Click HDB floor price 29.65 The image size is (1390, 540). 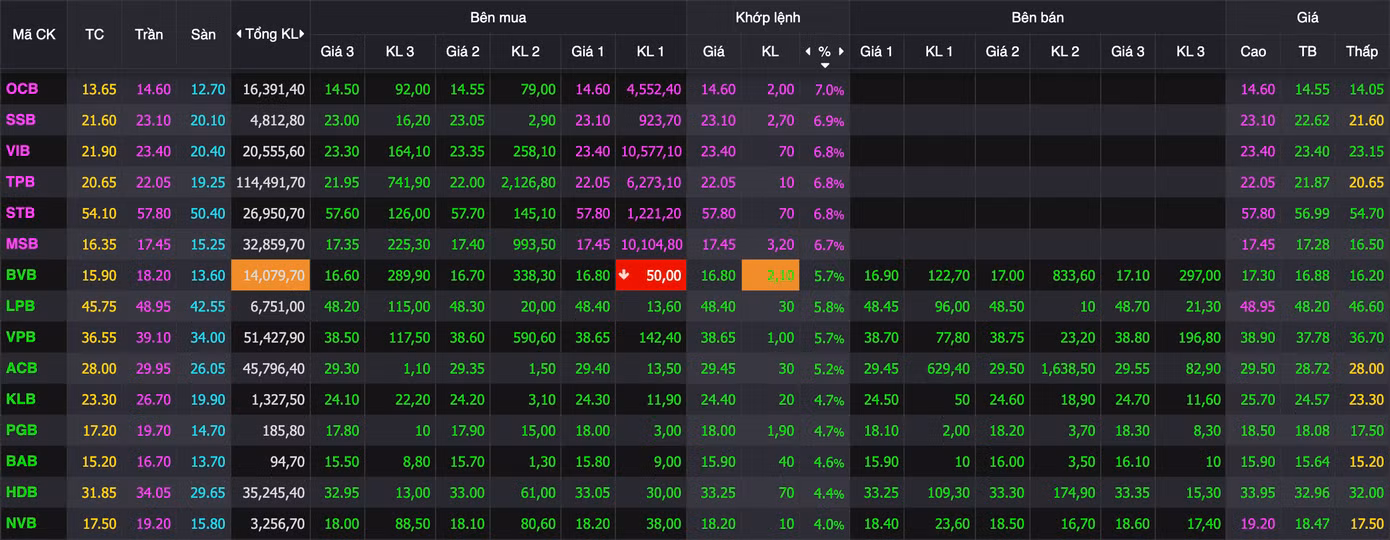208,492
